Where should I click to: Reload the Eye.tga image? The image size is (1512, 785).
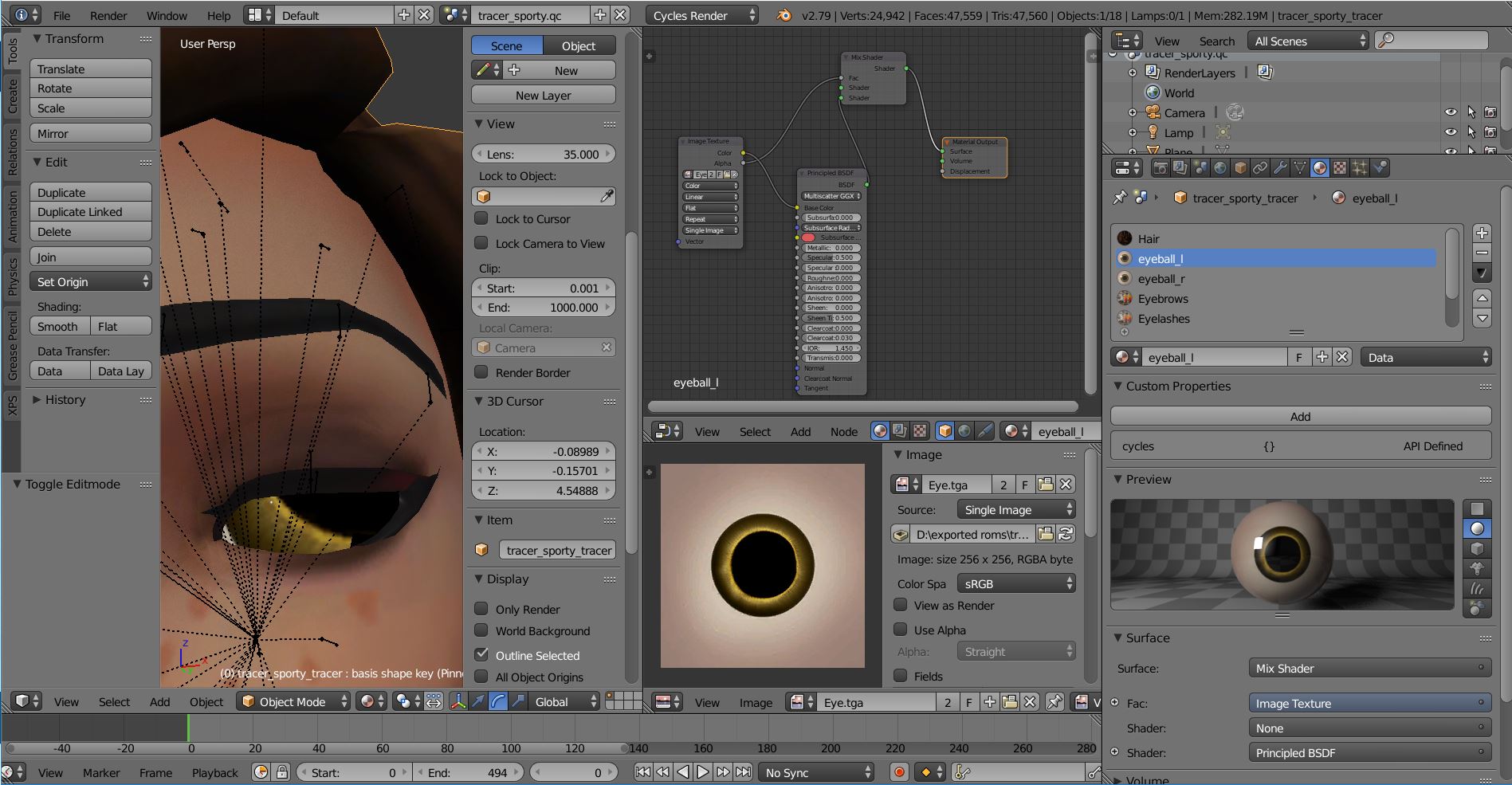(1066, 534)
